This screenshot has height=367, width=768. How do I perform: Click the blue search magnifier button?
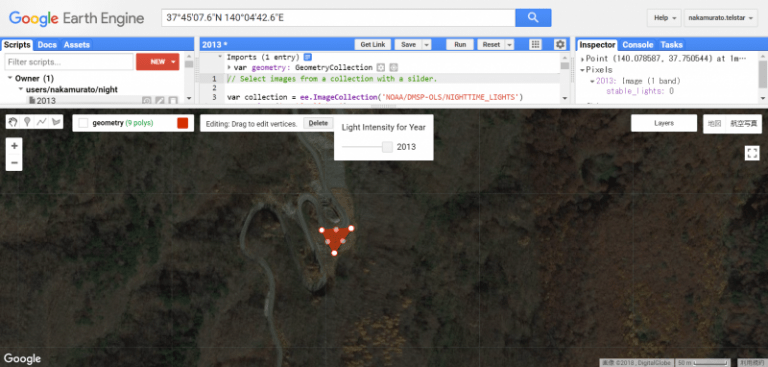[533, 18]
